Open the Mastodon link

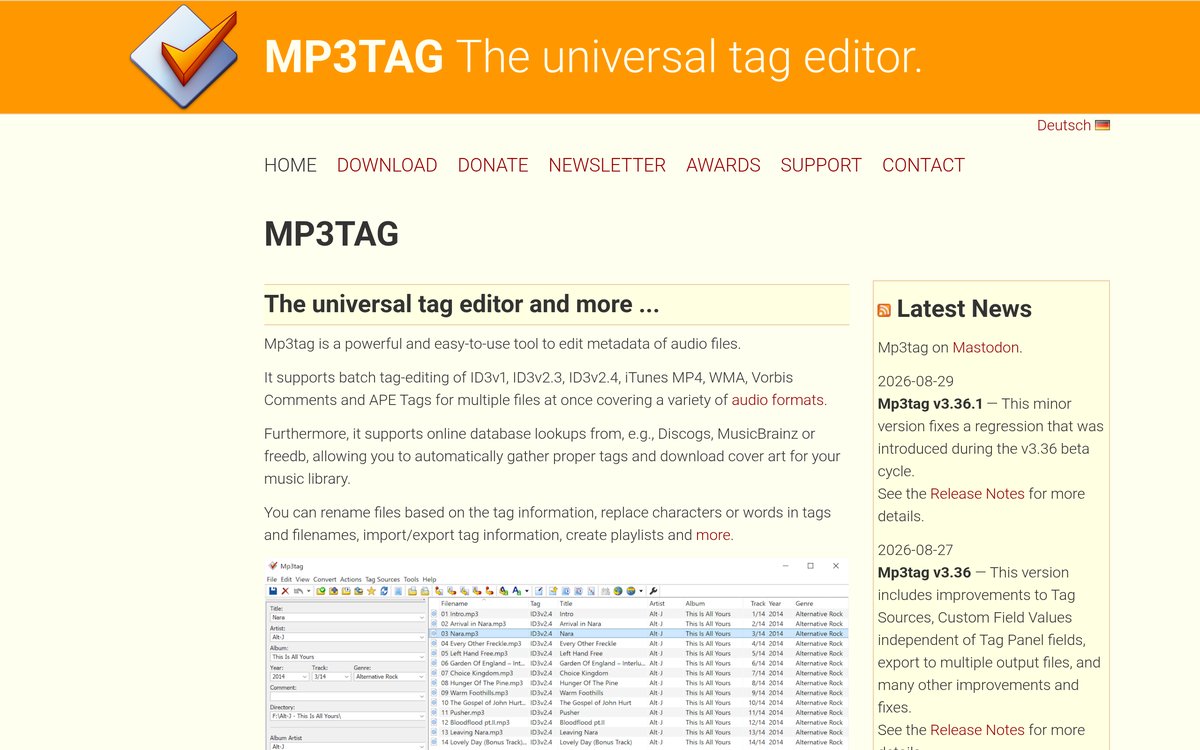[985, 348]
